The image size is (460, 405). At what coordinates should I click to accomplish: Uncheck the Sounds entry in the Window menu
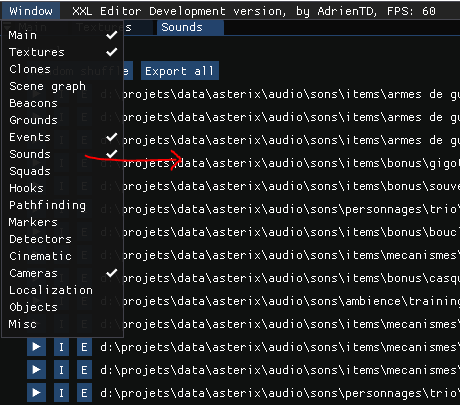63,154
